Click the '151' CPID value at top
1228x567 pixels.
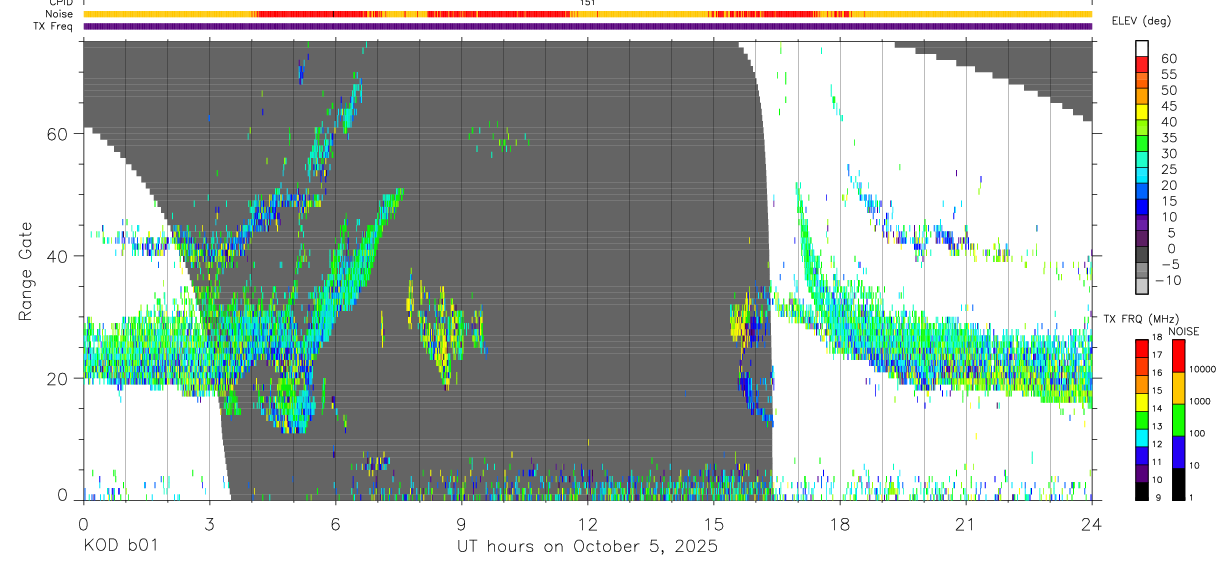click(x=587, y=4)
